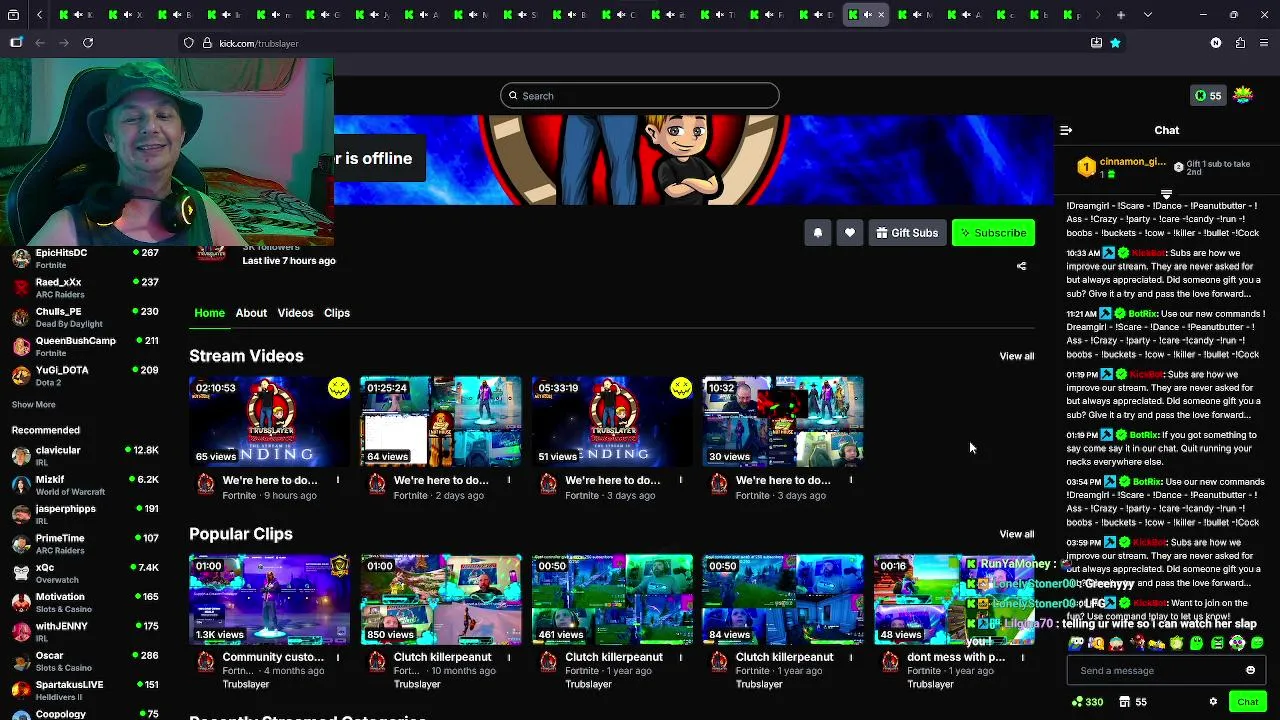Viewport: 1280px width, 720px height.
Task: Open the chat shop icon showing 55
Action: (x=1133, y=702)
